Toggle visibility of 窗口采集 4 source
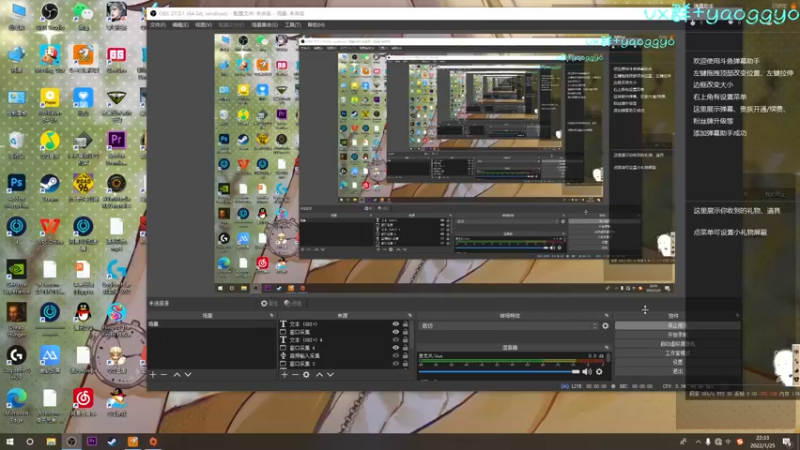This screenshot has height=450, width=800. [395, 347]
